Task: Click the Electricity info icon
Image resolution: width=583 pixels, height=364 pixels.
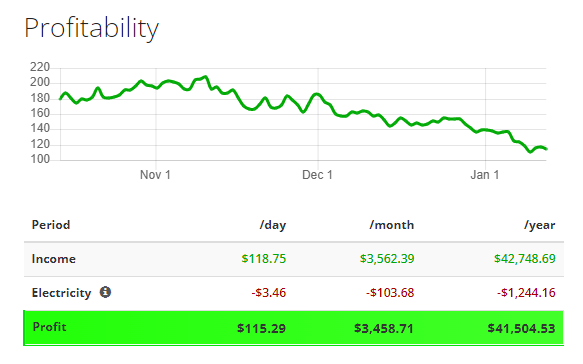Action: (x=105, y=292)
